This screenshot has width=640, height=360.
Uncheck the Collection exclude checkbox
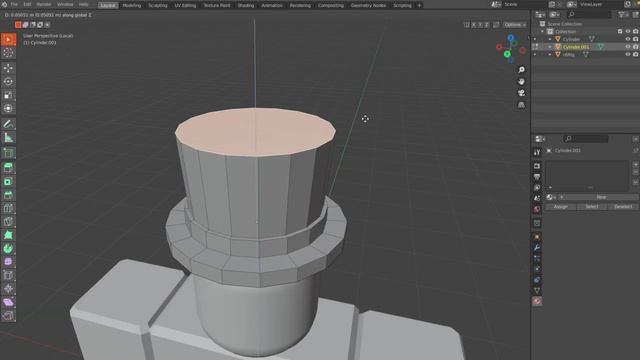click(620, 31)
